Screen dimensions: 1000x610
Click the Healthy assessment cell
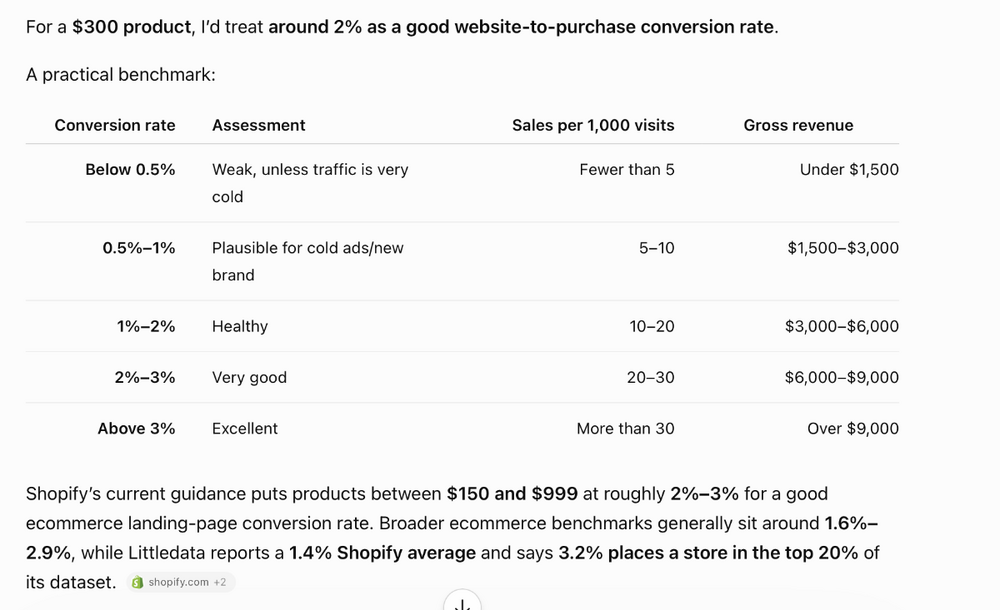point(240,327)
